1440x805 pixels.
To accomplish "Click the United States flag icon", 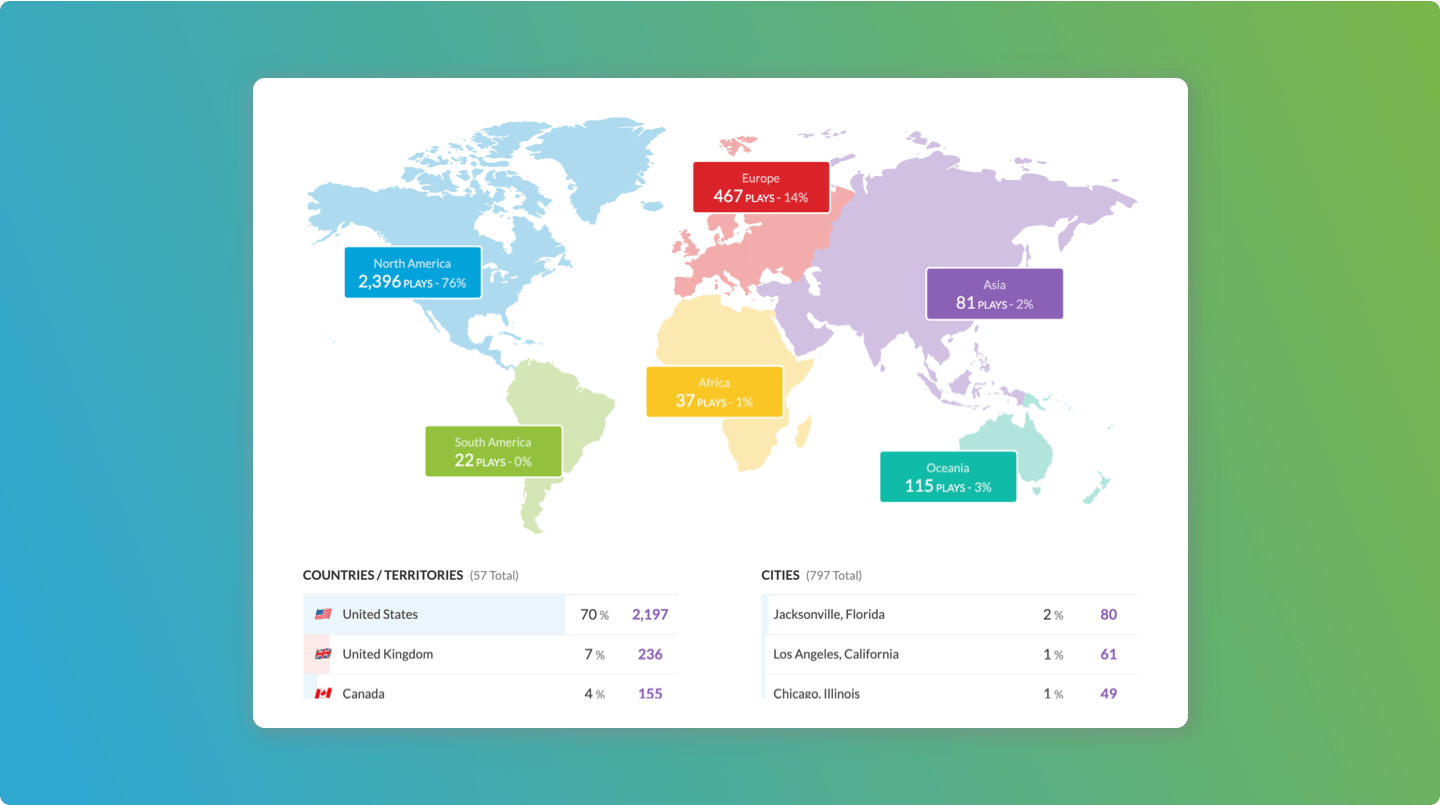I will [323, 614].
